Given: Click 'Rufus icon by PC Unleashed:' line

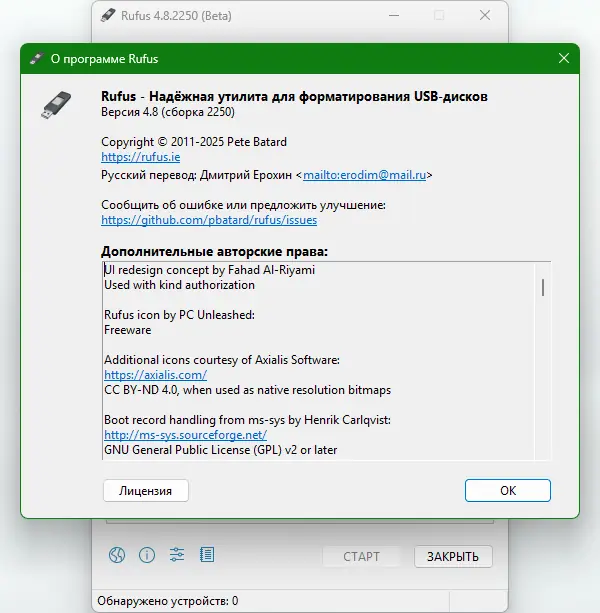Looking at the screenshot, I should point(179,315).
